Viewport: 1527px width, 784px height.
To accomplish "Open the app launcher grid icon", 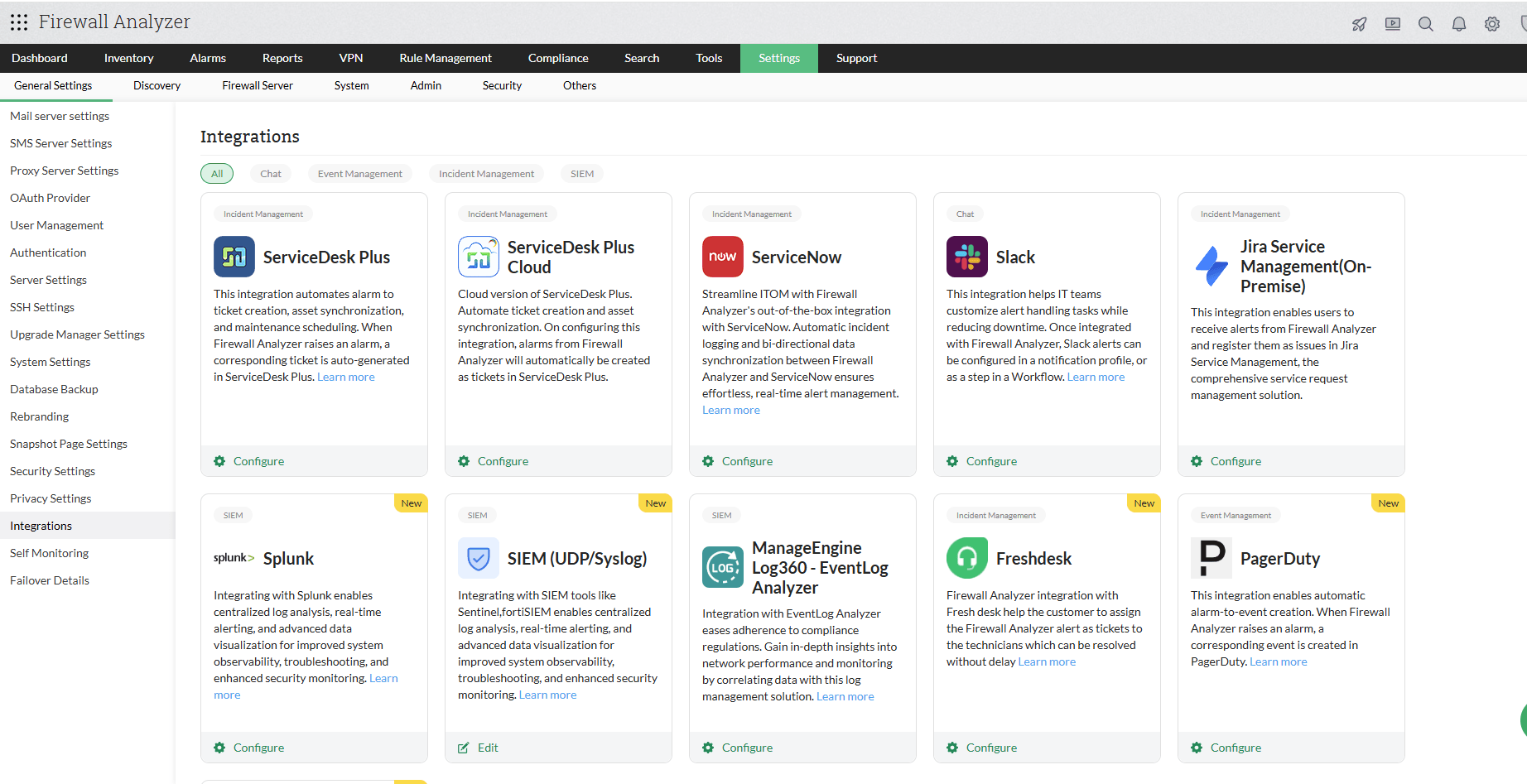I will (x=19, y=22).
